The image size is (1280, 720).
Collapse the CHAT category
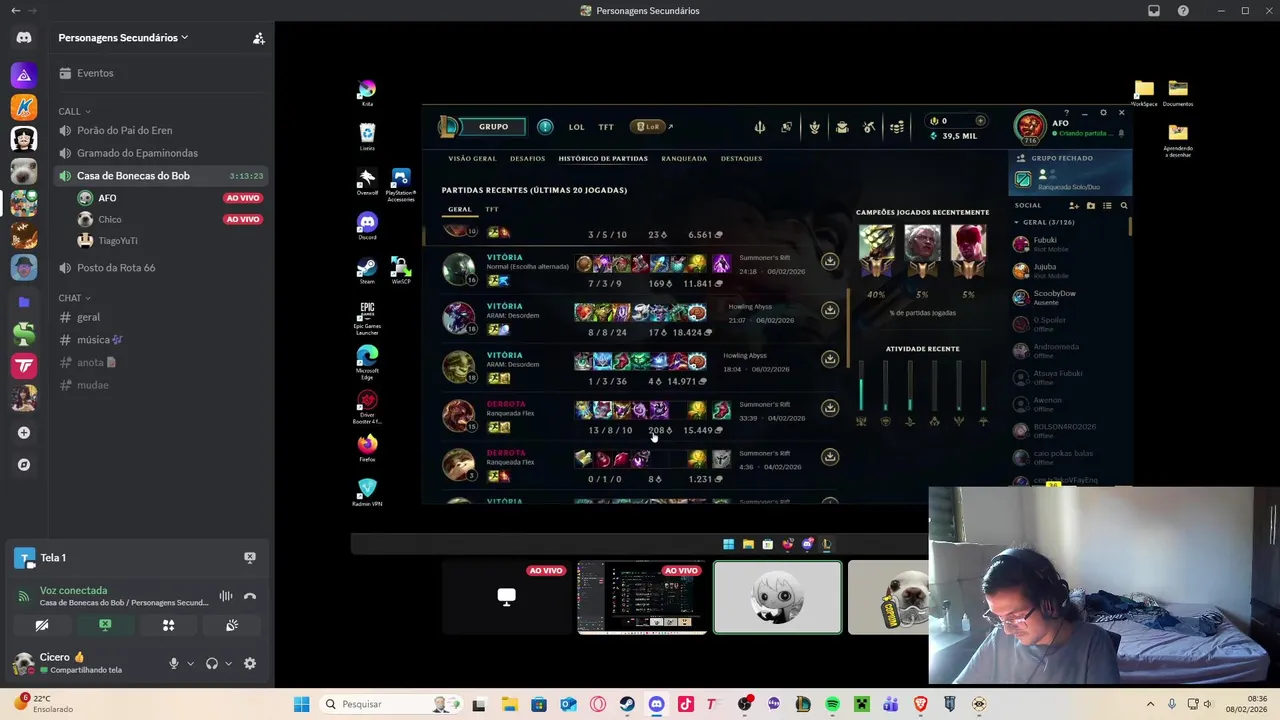[74, 298]
